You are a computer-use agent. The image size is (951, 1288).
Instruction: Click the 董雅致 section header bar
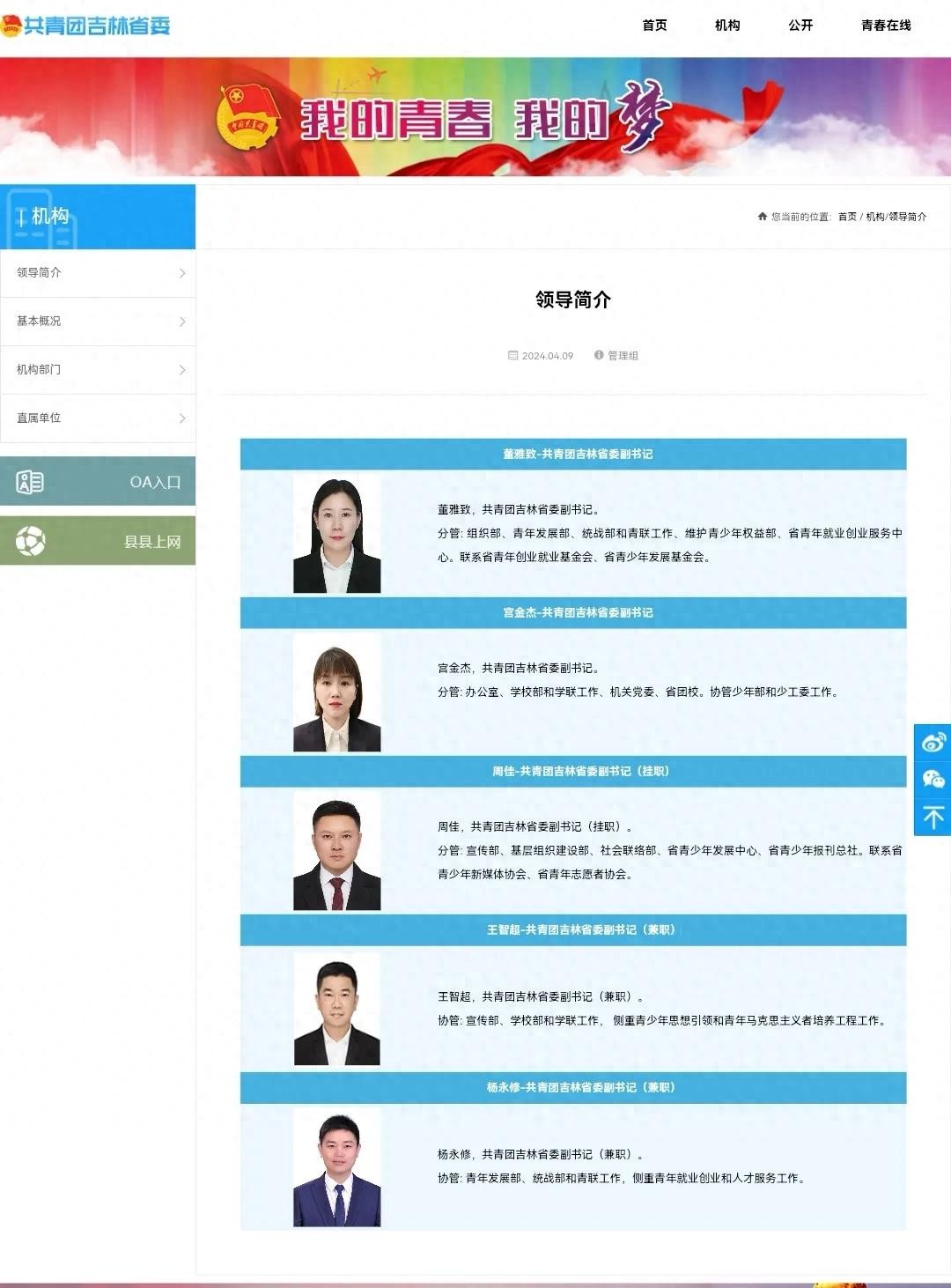point(573,454)
